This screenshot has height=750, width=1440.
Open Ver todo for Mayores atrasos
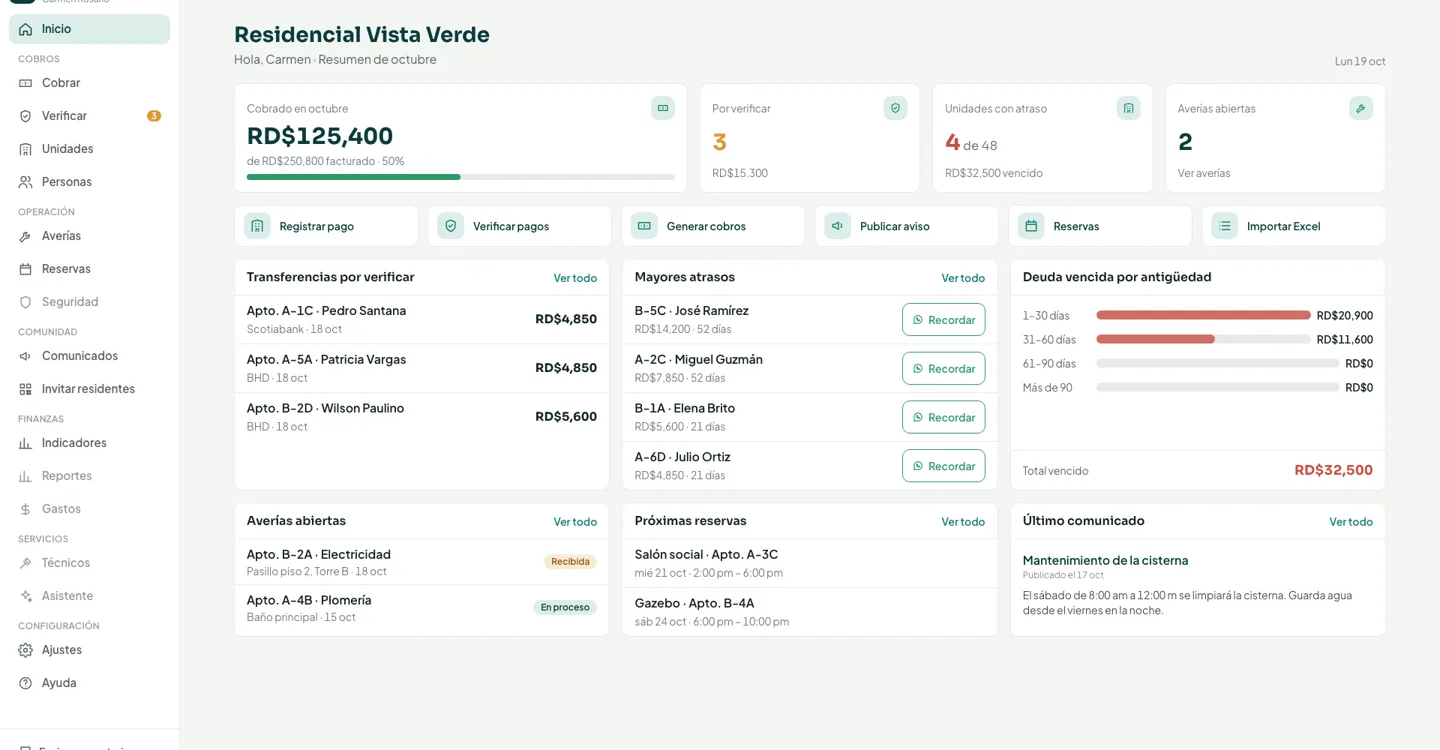[x=963, y=278]
